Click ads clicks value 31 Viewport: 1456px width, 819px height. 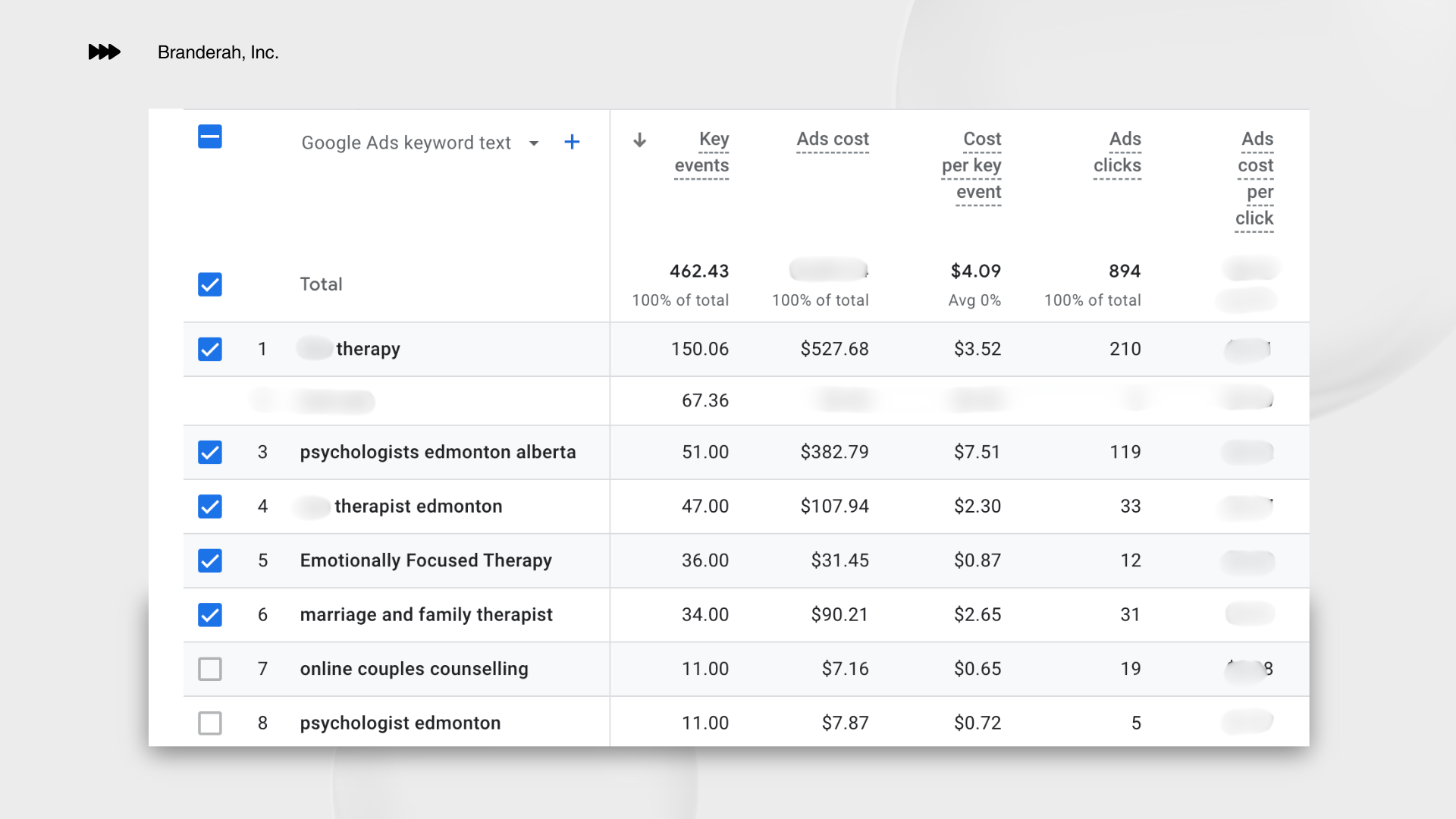(x=1131, y=614)
